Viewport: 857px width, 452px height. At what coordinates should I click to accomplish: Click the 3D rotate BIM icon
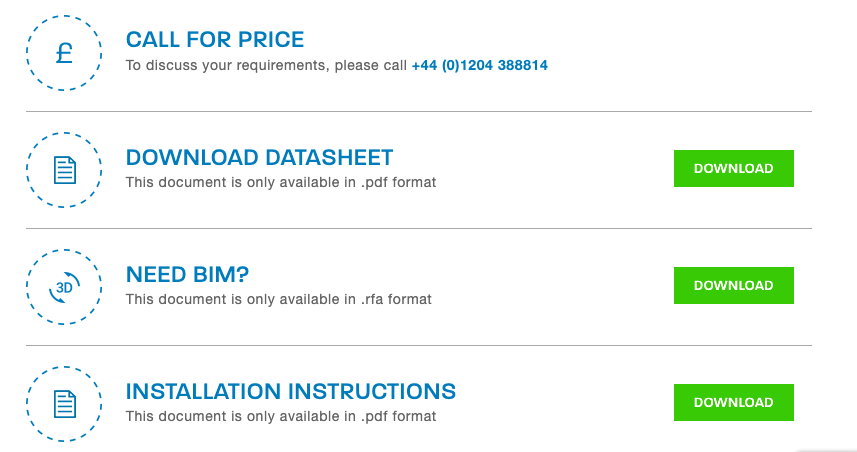click(x=64, y=287)
